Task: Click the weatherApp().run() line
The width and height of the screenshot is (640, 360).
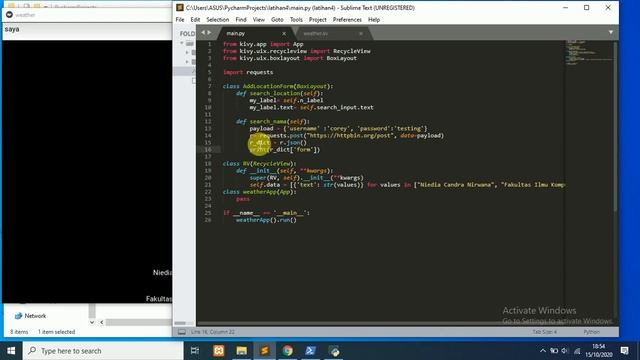Action: pyautogui.click(x=266, y=220)
